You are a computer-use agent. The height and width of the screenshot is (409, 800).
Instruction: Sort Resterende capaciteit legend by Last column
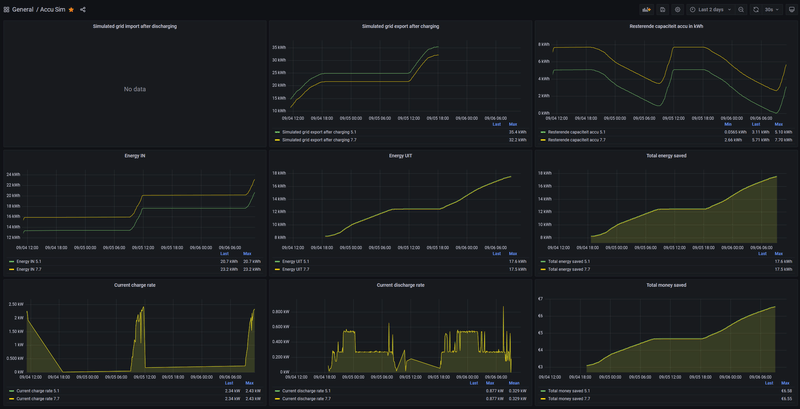click(756, 124)
